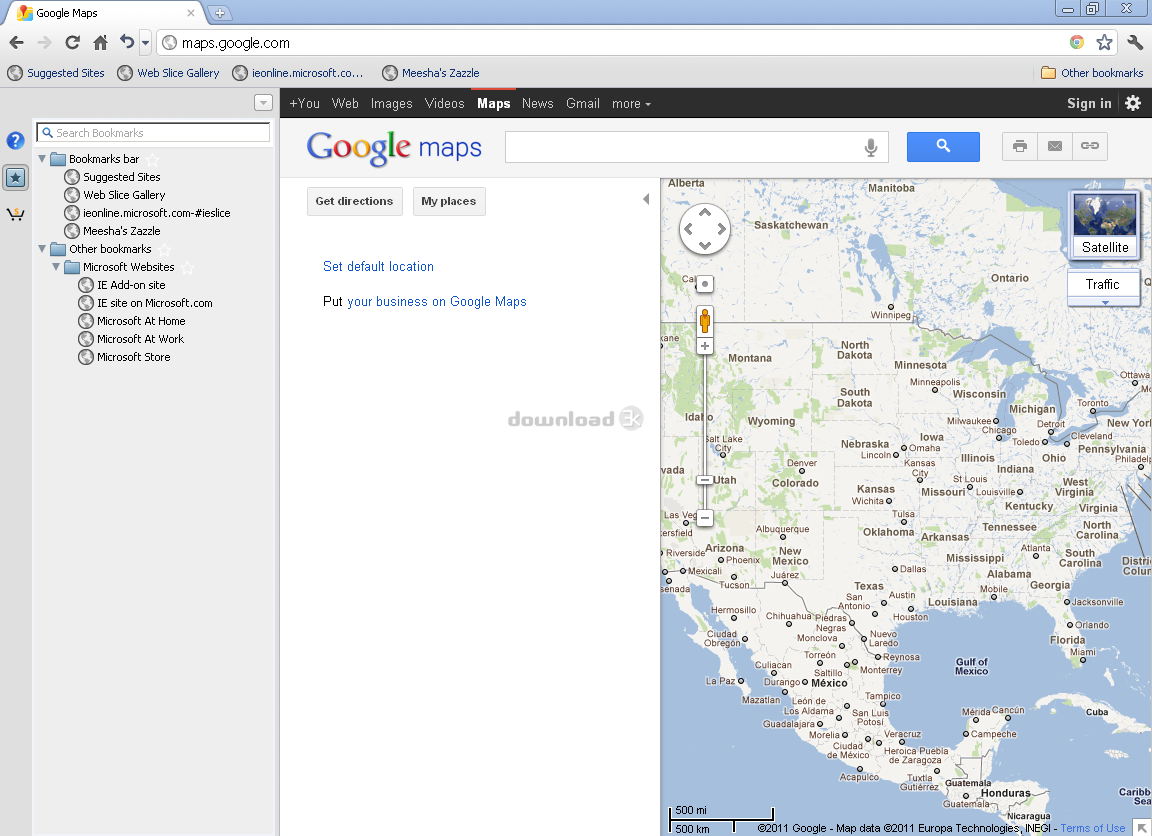Switch to News in Google top bar
This screenshot has width=1152, height=836.
pyautogui.click(x=537, y=104)
